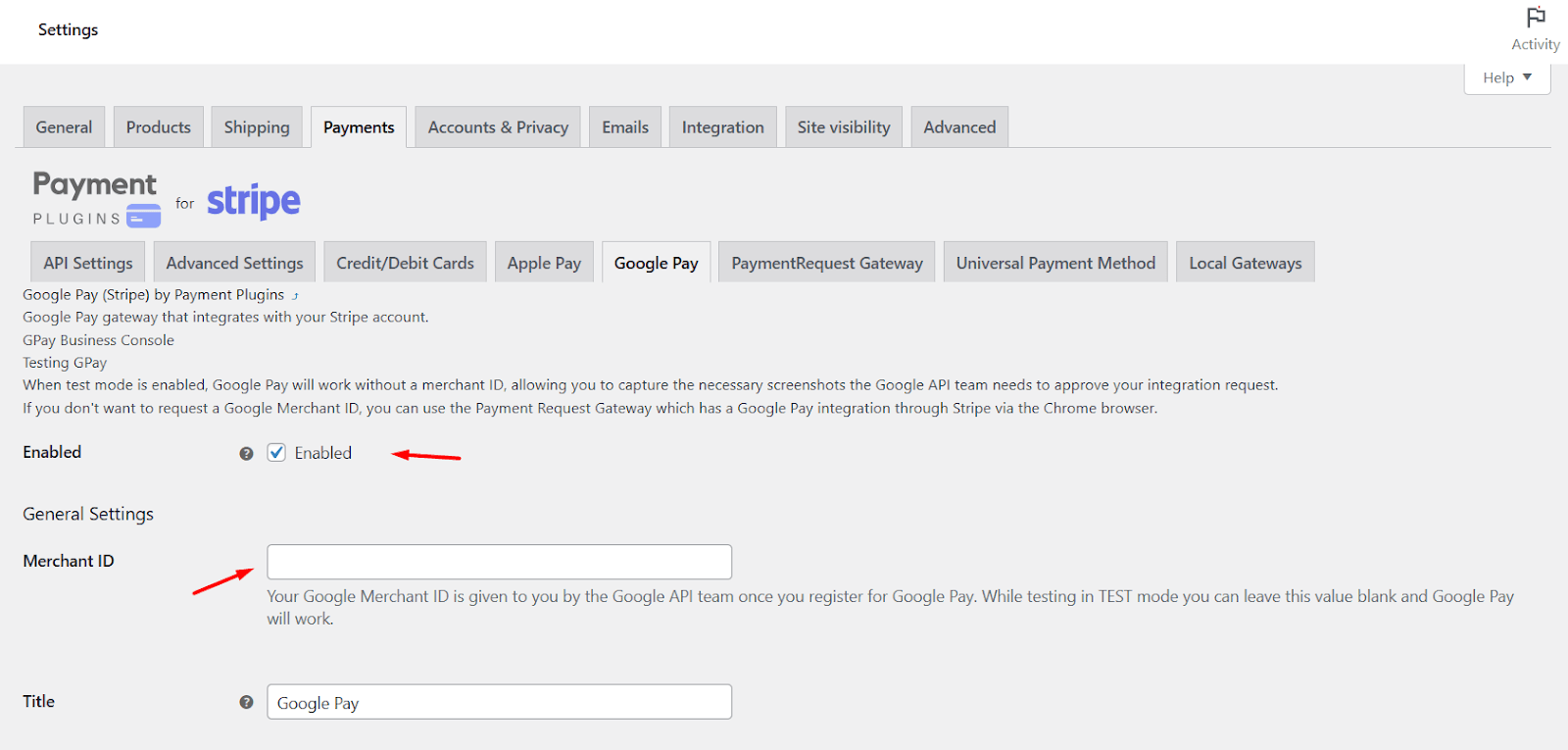Open the Testing GPay link
The width and height of the screenshot is (1568, 750).
(65, 363)
